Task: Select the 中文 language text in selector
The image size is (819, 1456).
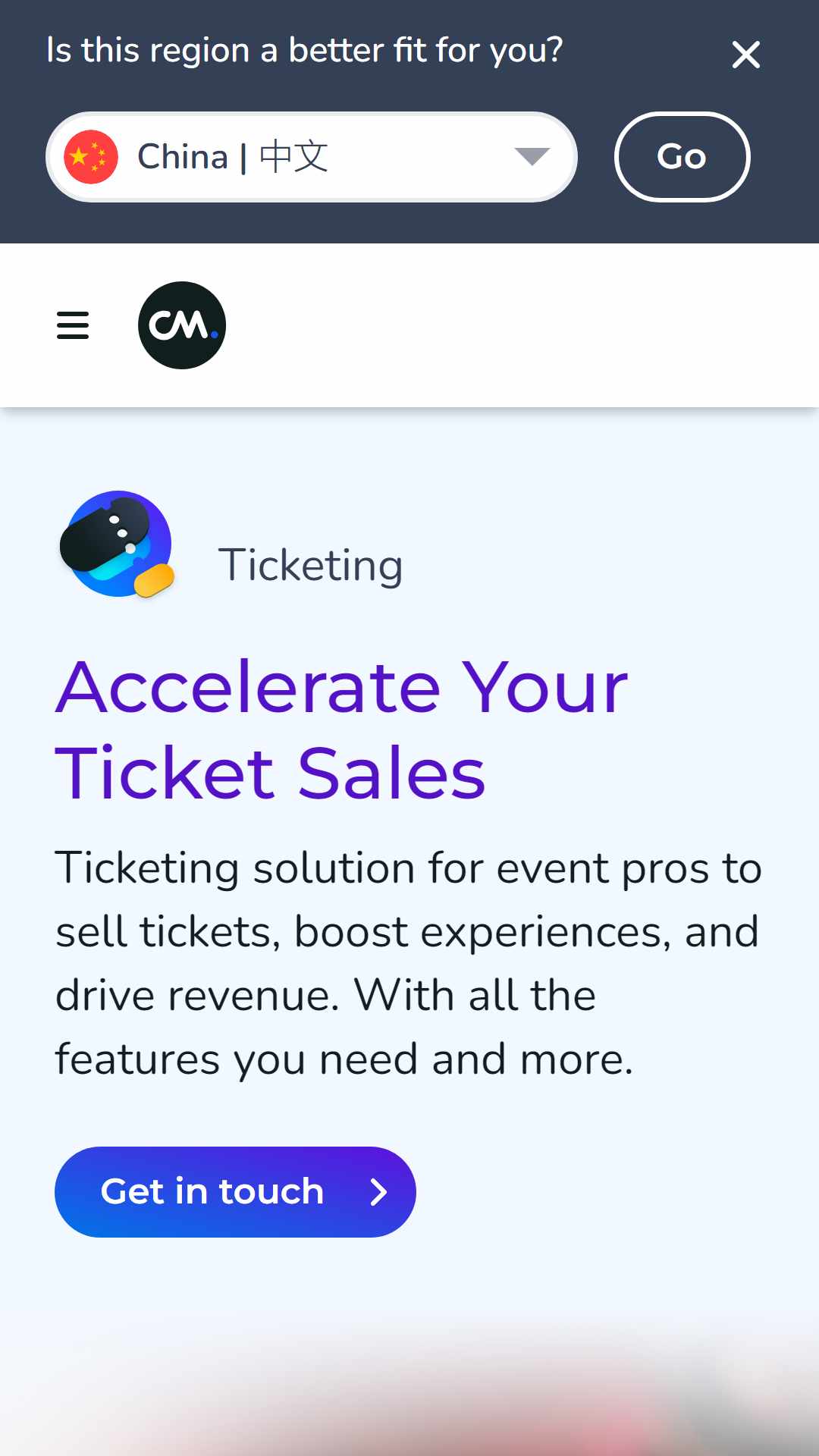Action: coord(293,157)
